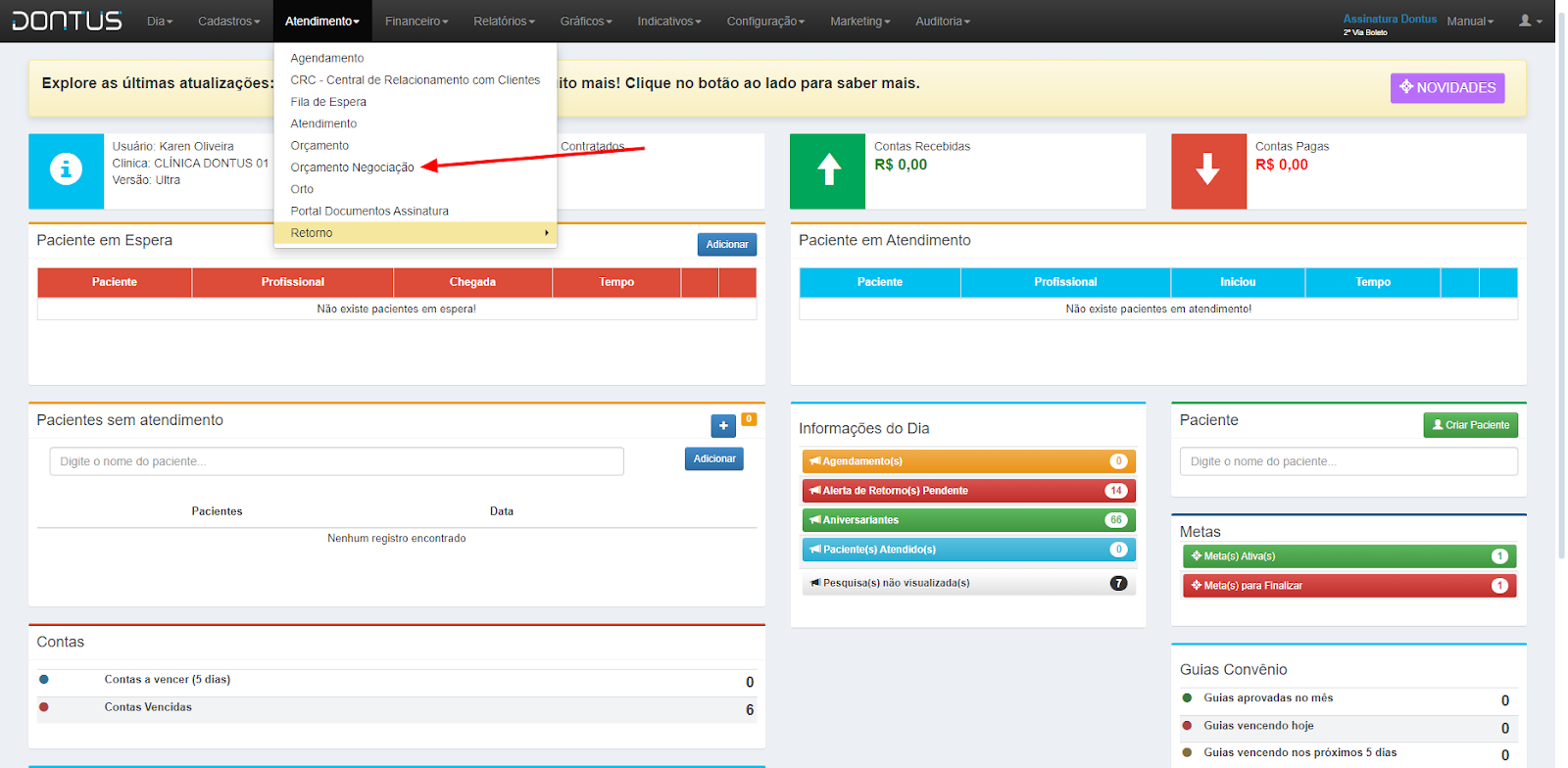The height and width of the screenshot is (768, 1568).
Task: Open the Manual dropdown
Action: pyautogui.click(x=1470, y=21)
